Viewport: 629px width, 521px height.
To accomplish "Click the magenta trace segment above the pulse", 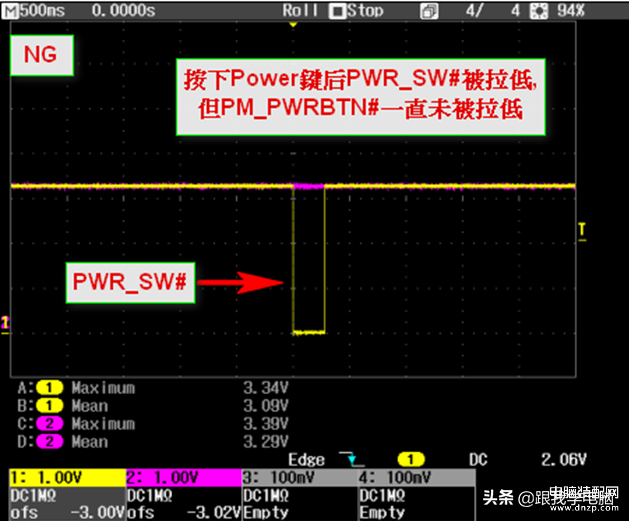I will click(309, 186).
